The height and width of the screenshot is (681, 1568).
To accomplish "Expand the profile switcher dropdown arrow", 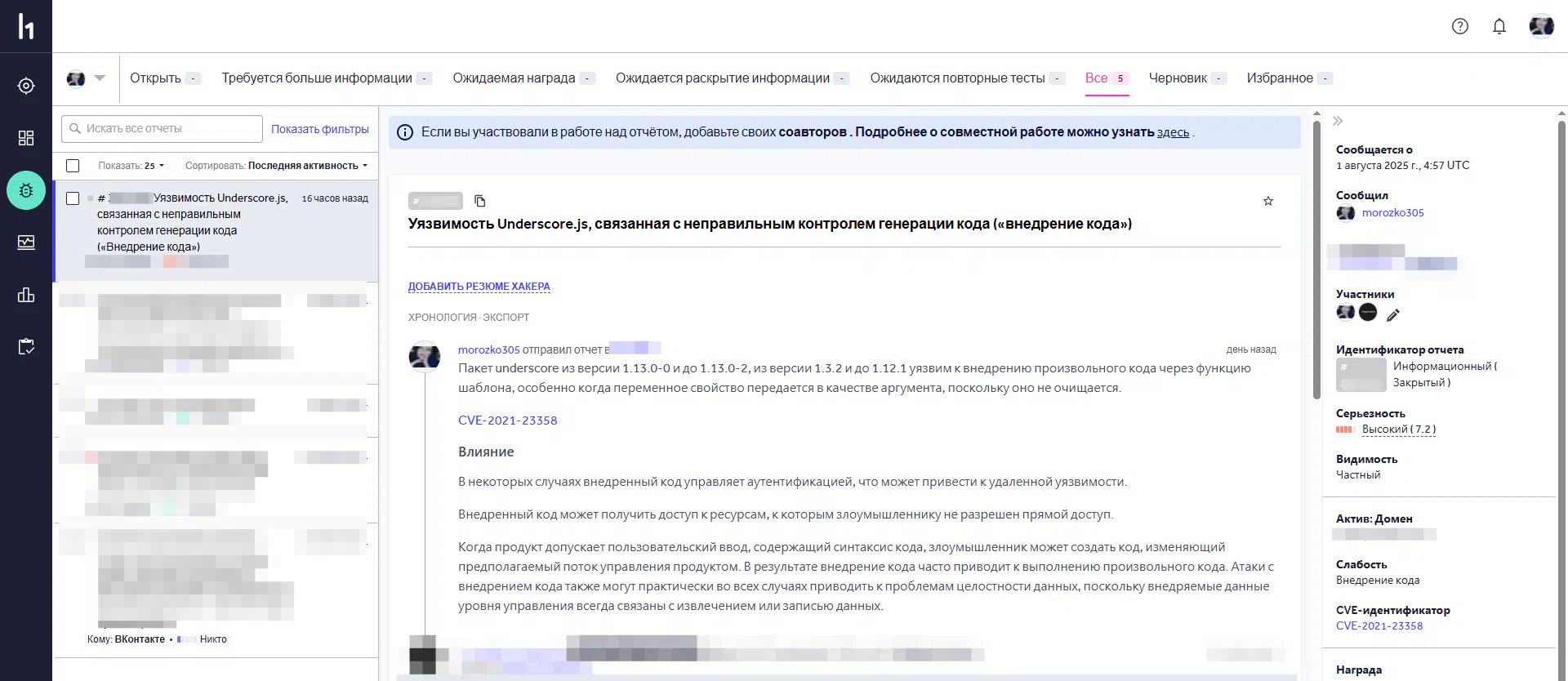I will point(100,78).
